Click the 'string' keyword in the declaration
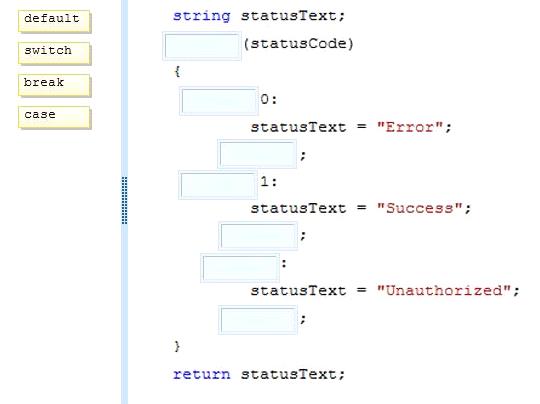 click(x=201, y=16)
